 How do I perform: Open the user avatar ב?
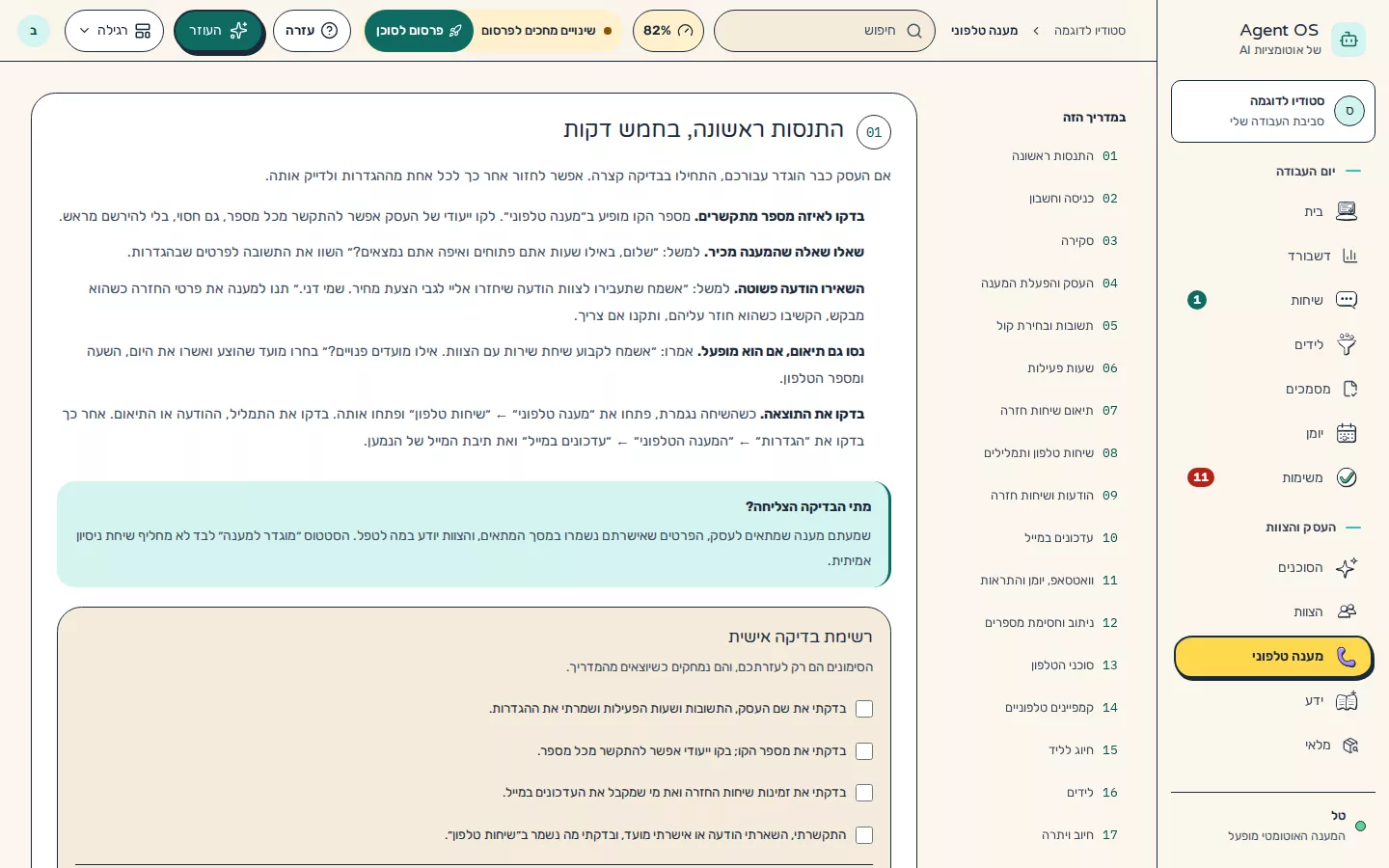pos(34,31)
